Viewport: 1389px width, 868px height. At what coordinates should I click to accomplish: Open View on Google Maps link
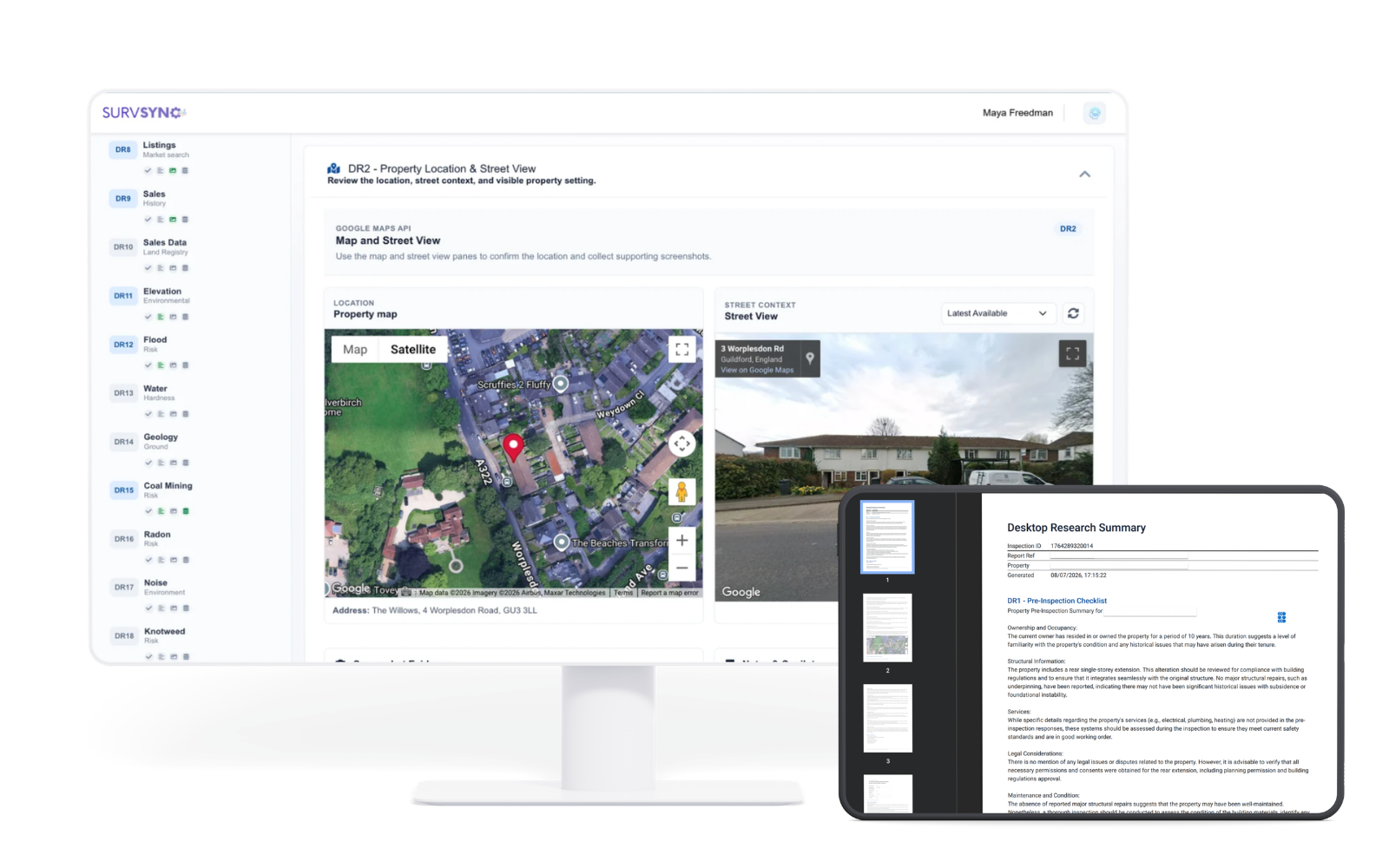point(757,371)
